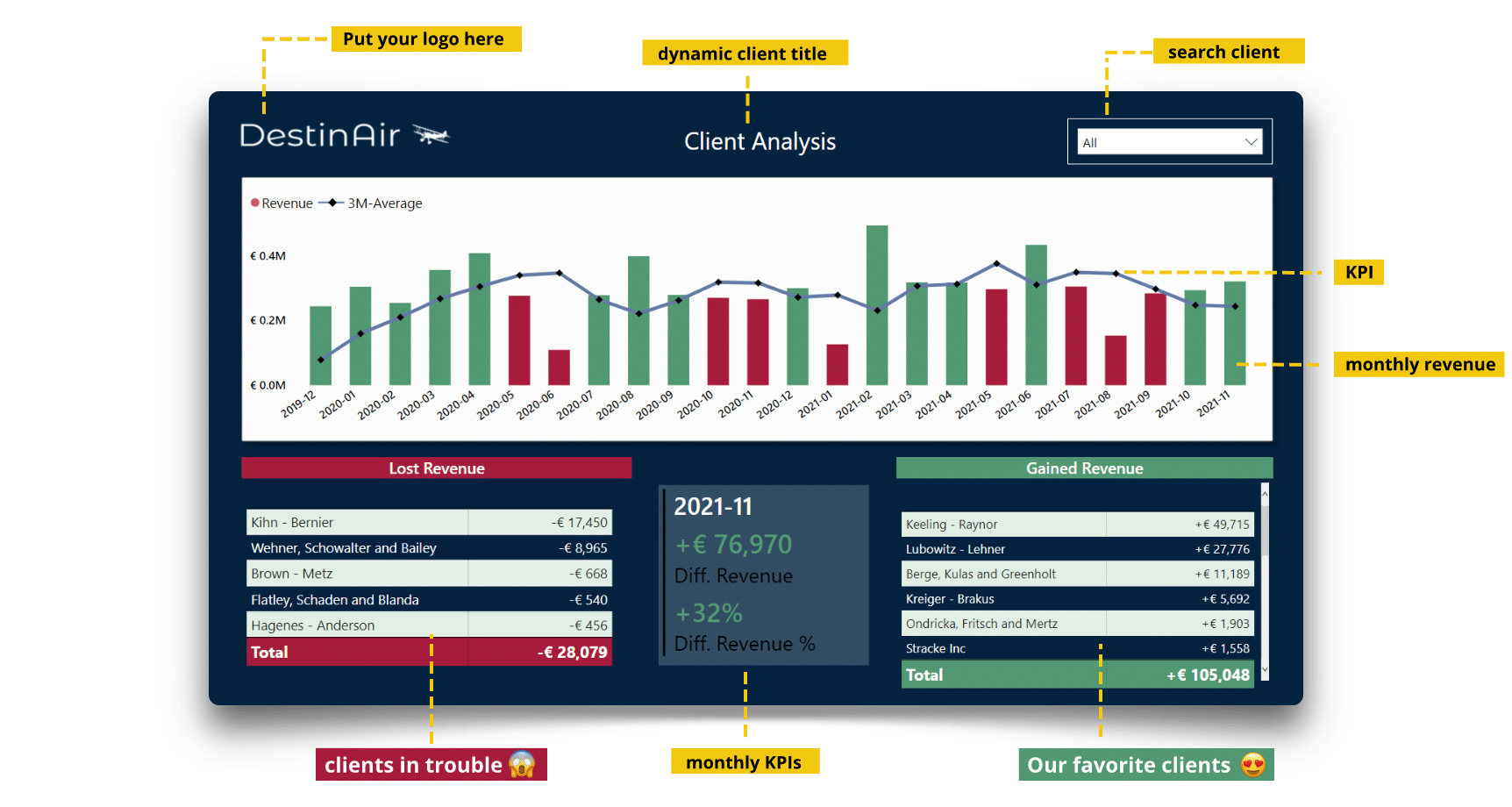Viewport: 1512px width, 807px height.
Task: Select Keeling - Raynor row
Action: pos(1078,525)
